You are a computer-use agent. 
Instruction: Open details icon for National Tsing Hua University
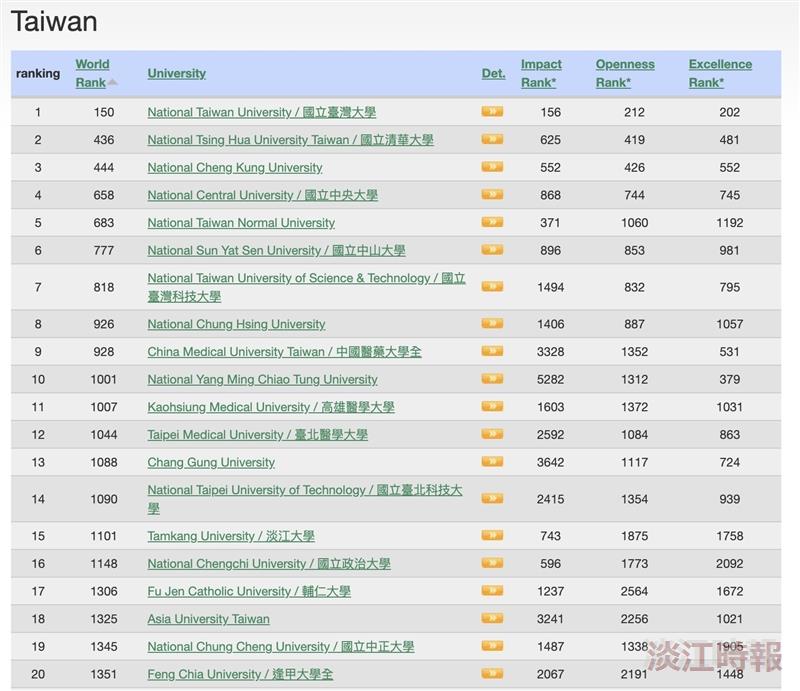[492, 139]
